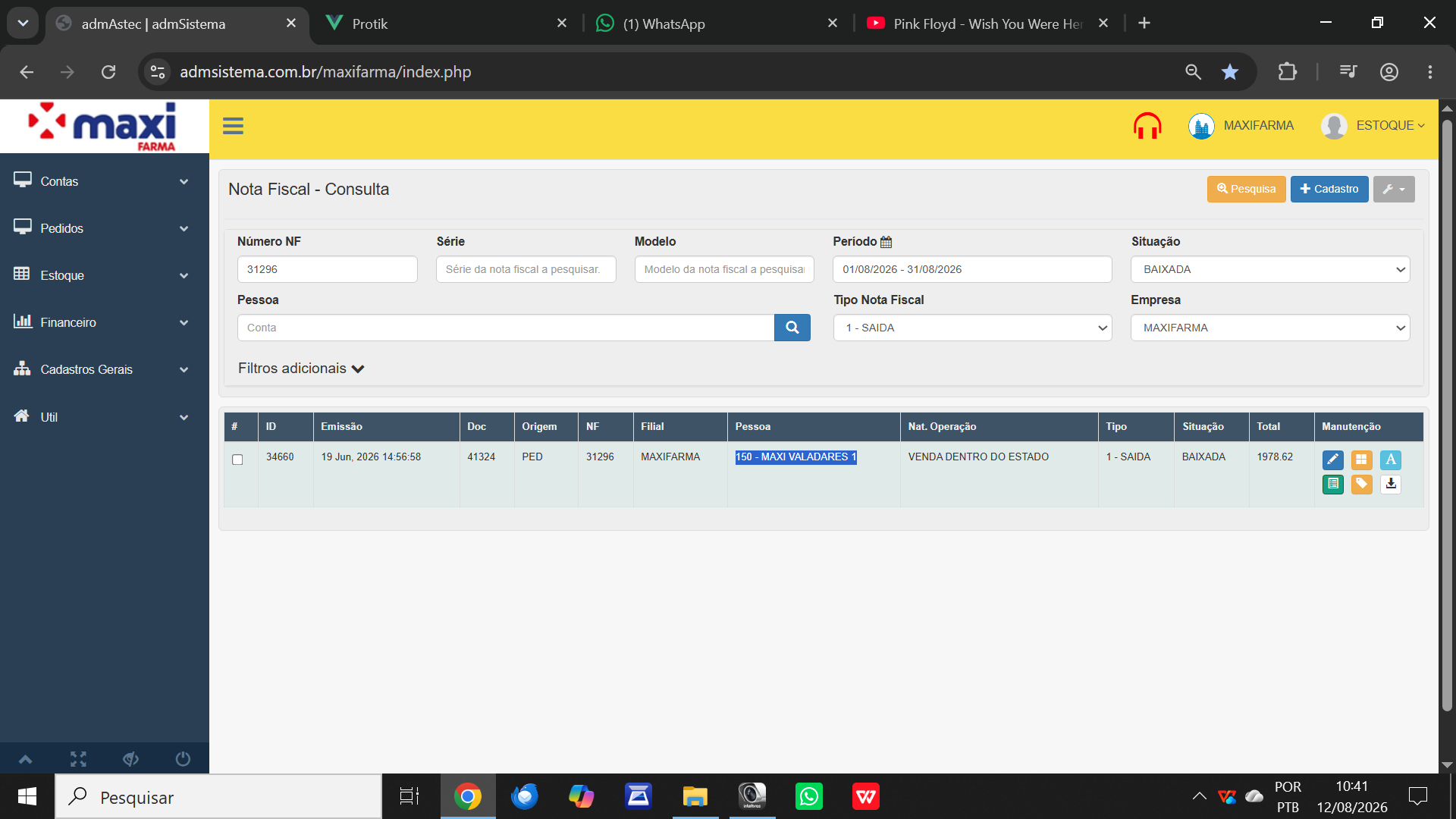Screen dimensions: 1456x819
Task: Open the Situação dropdown showing BAIXADA
Action: coord(1270,269)
